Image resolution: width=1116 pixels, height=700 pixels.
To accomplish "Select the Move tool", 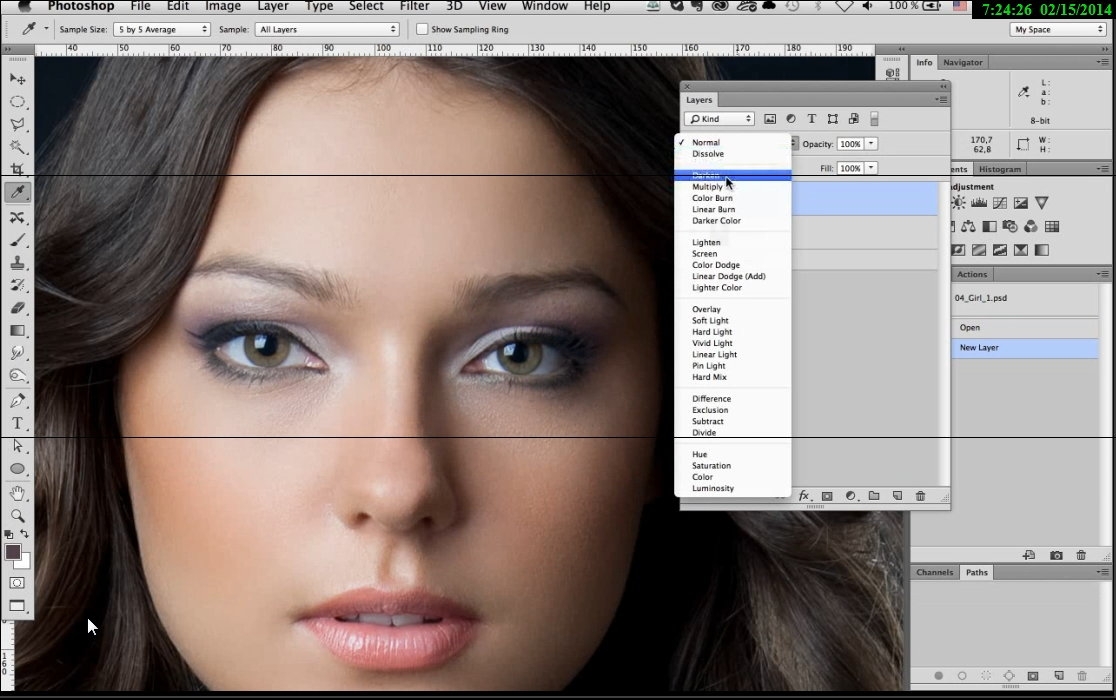I will pos(17,79).
